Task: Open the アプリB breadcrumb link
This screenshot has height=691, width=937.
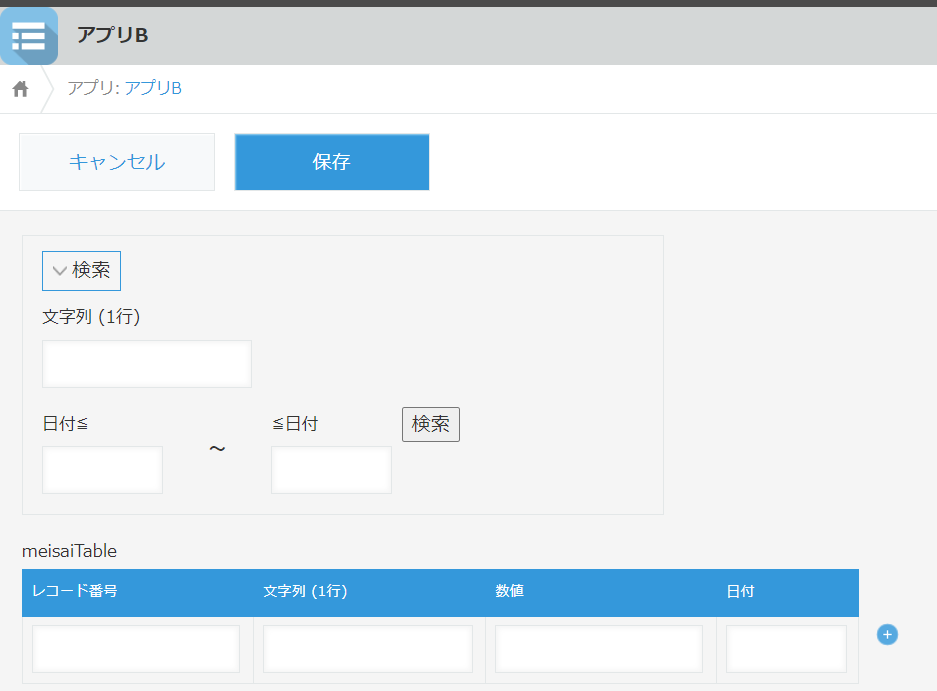Action: click(153, 88)
